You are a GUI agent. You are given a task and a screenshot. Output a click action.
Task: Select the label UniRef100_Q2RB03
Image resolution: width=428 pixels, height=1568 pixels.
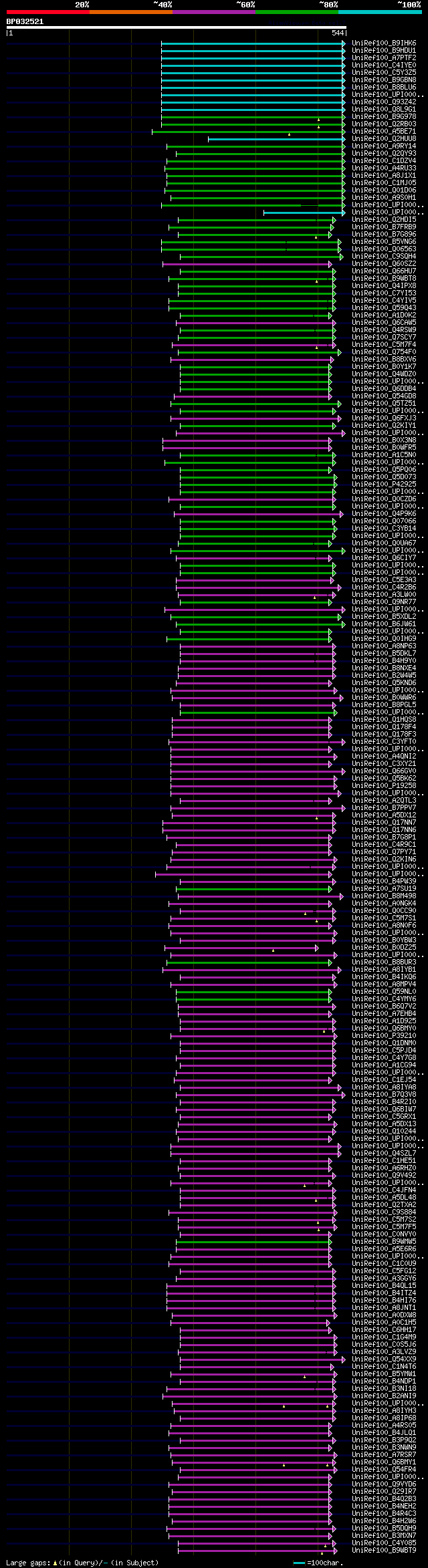point(384,124)
